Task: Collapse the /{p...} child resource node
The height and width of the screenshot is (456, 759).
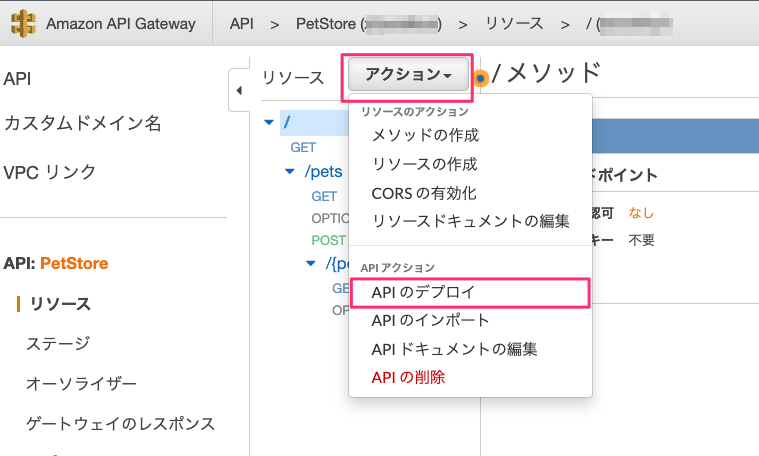Action: coord(311,263)
